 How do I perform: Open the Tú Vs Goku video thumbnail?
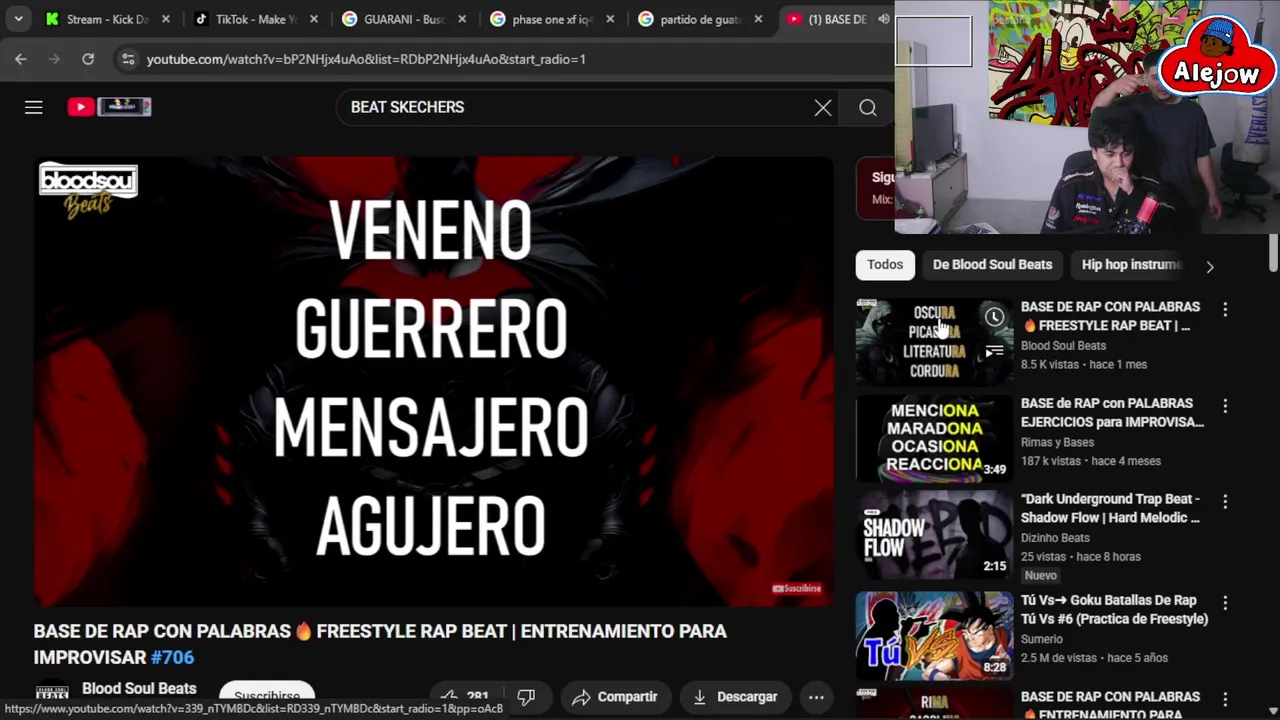934,636
